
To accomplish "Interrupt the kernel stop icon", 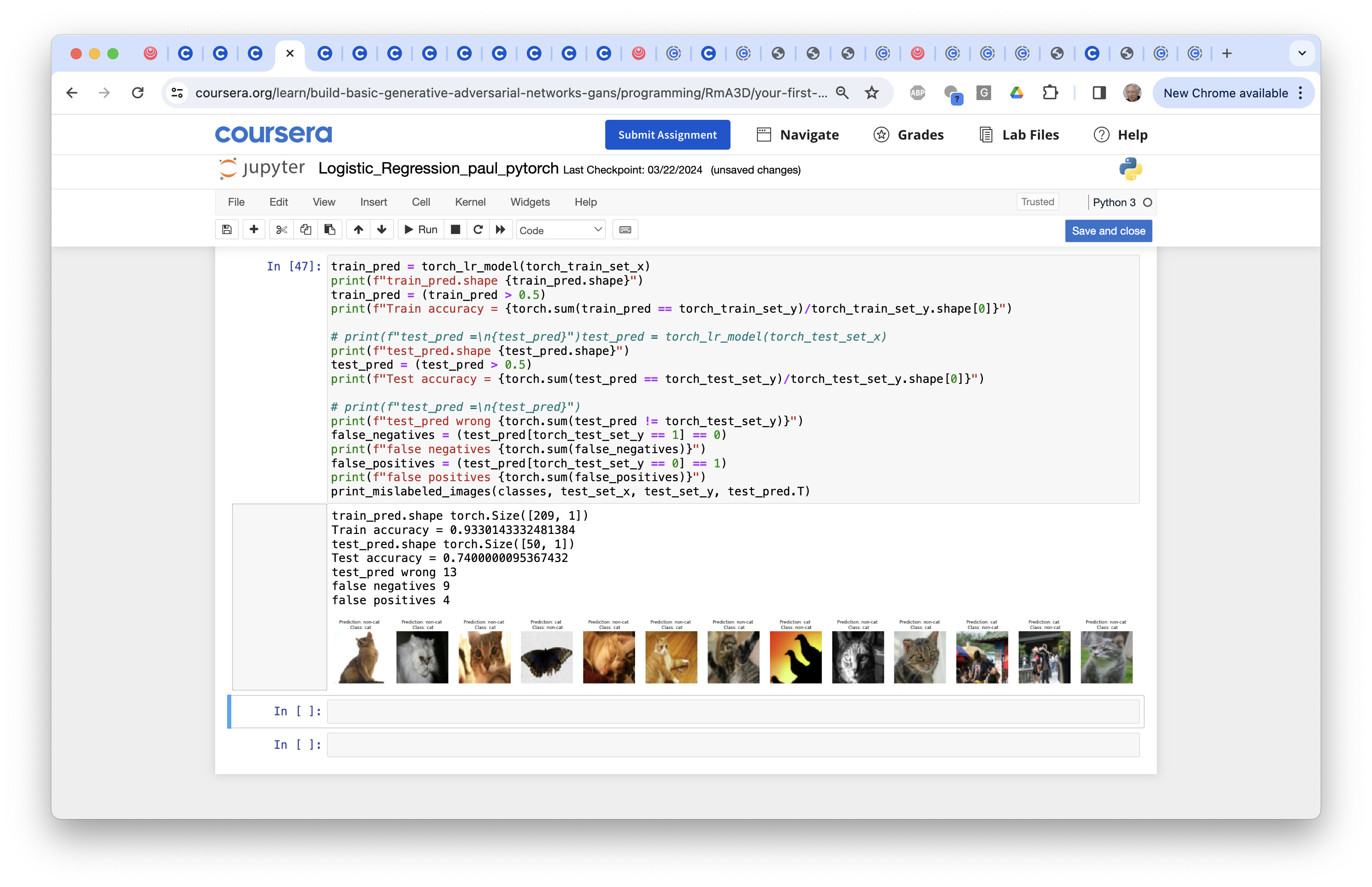I will pos(455,230).
